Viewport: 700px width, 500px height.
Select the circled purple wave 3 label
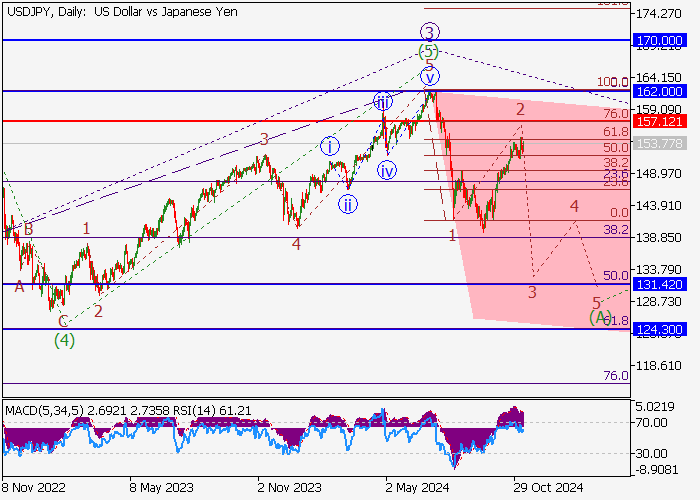coord(429,32)
